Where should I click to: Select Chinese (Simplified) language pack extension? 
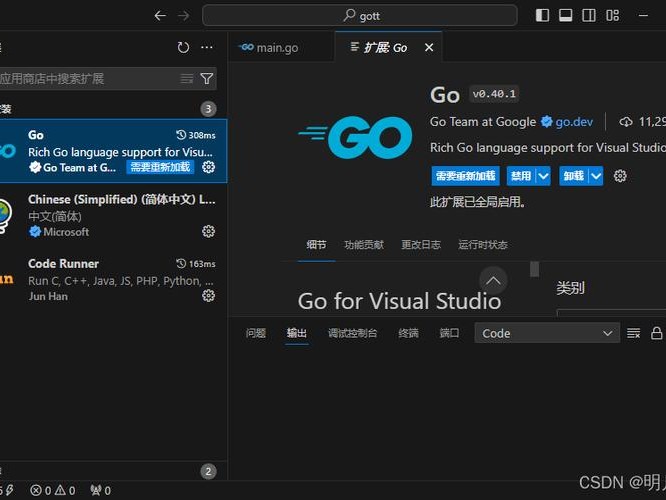(x=113, y=215)
